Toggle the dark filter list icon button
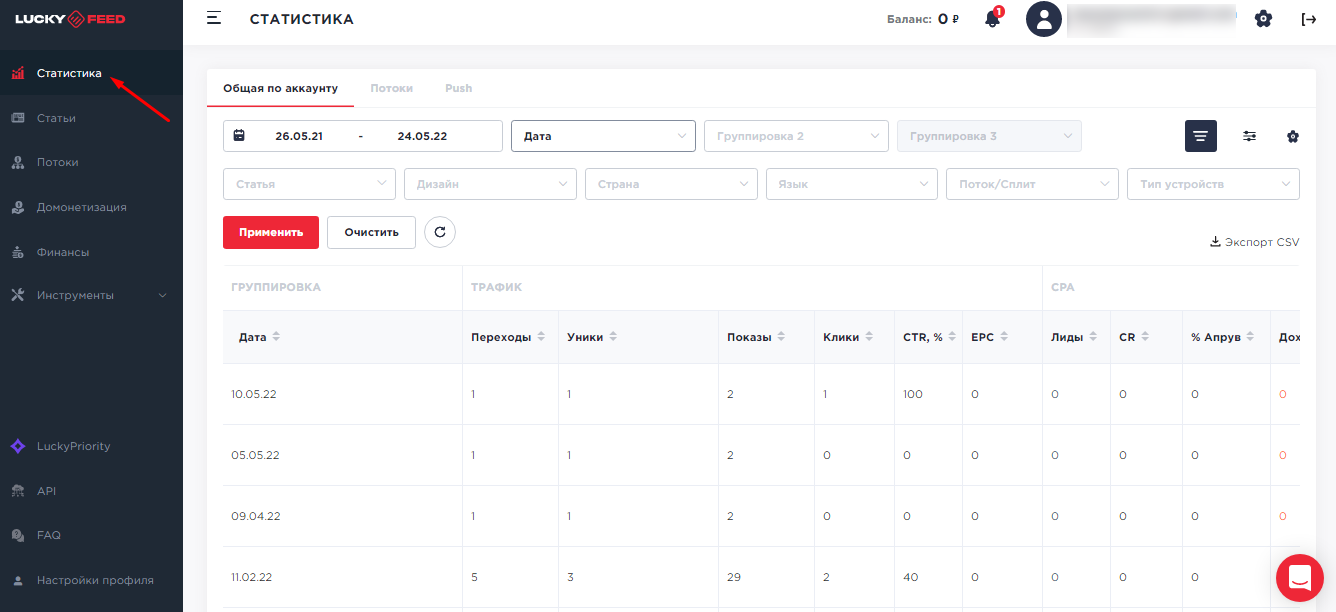 (x=1200, y=136)
